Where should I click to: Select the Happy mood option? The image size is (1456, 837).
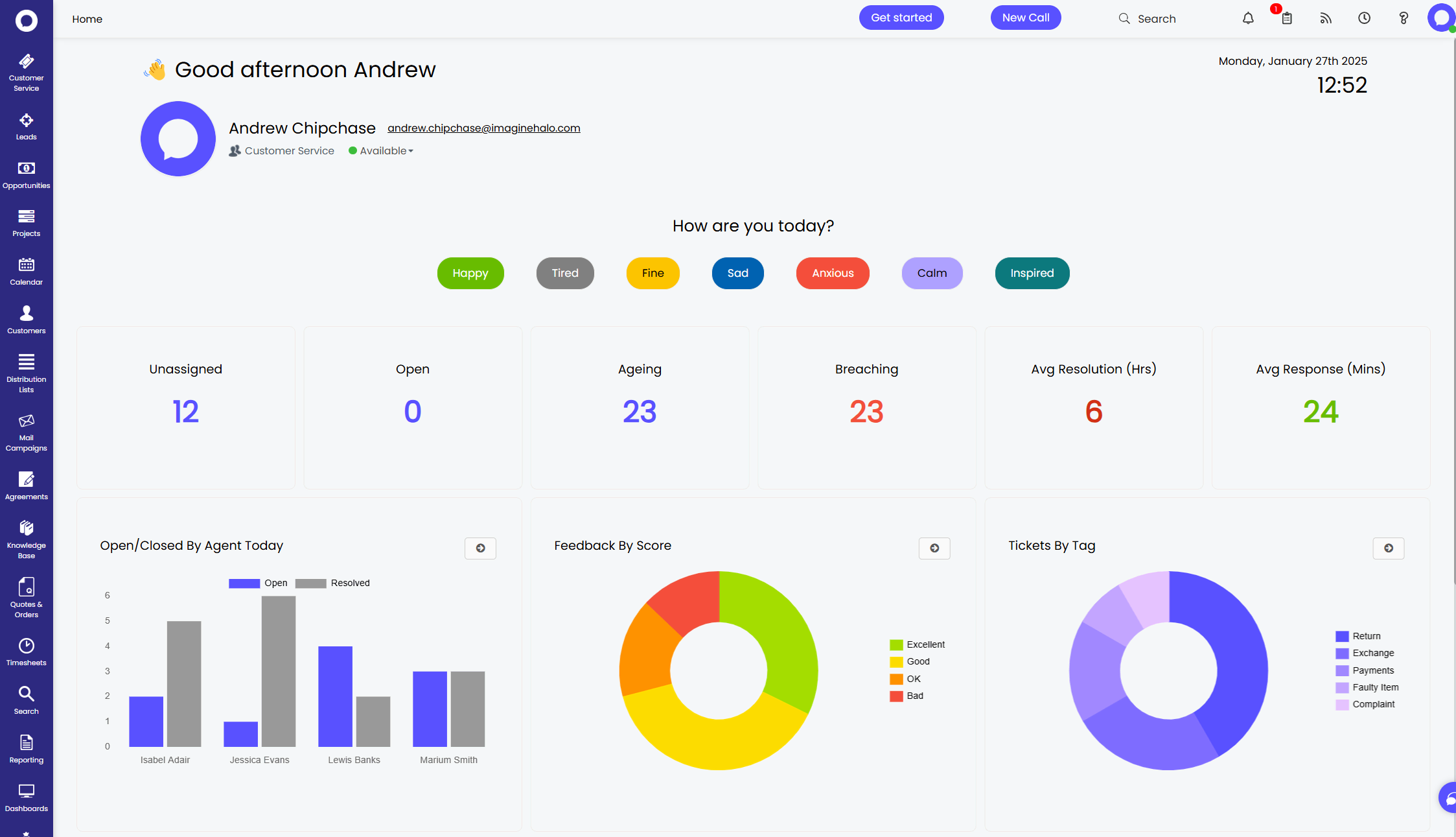click(x=470, y=273)
